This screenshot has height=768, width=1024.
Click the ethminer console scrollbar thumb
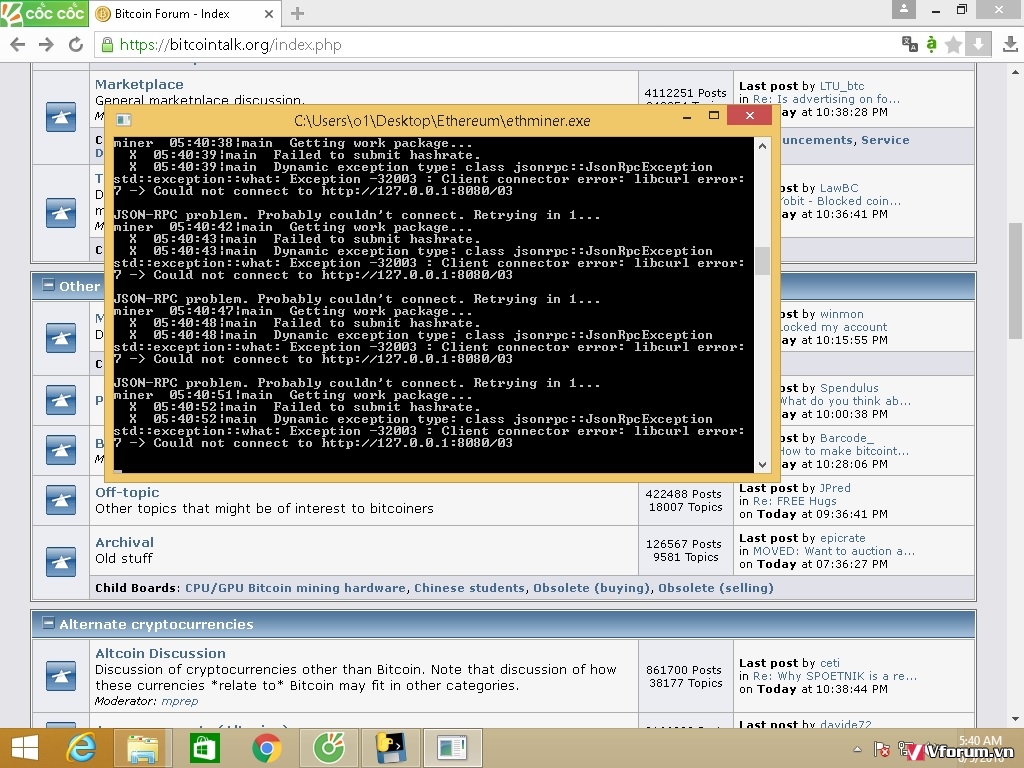762,261
